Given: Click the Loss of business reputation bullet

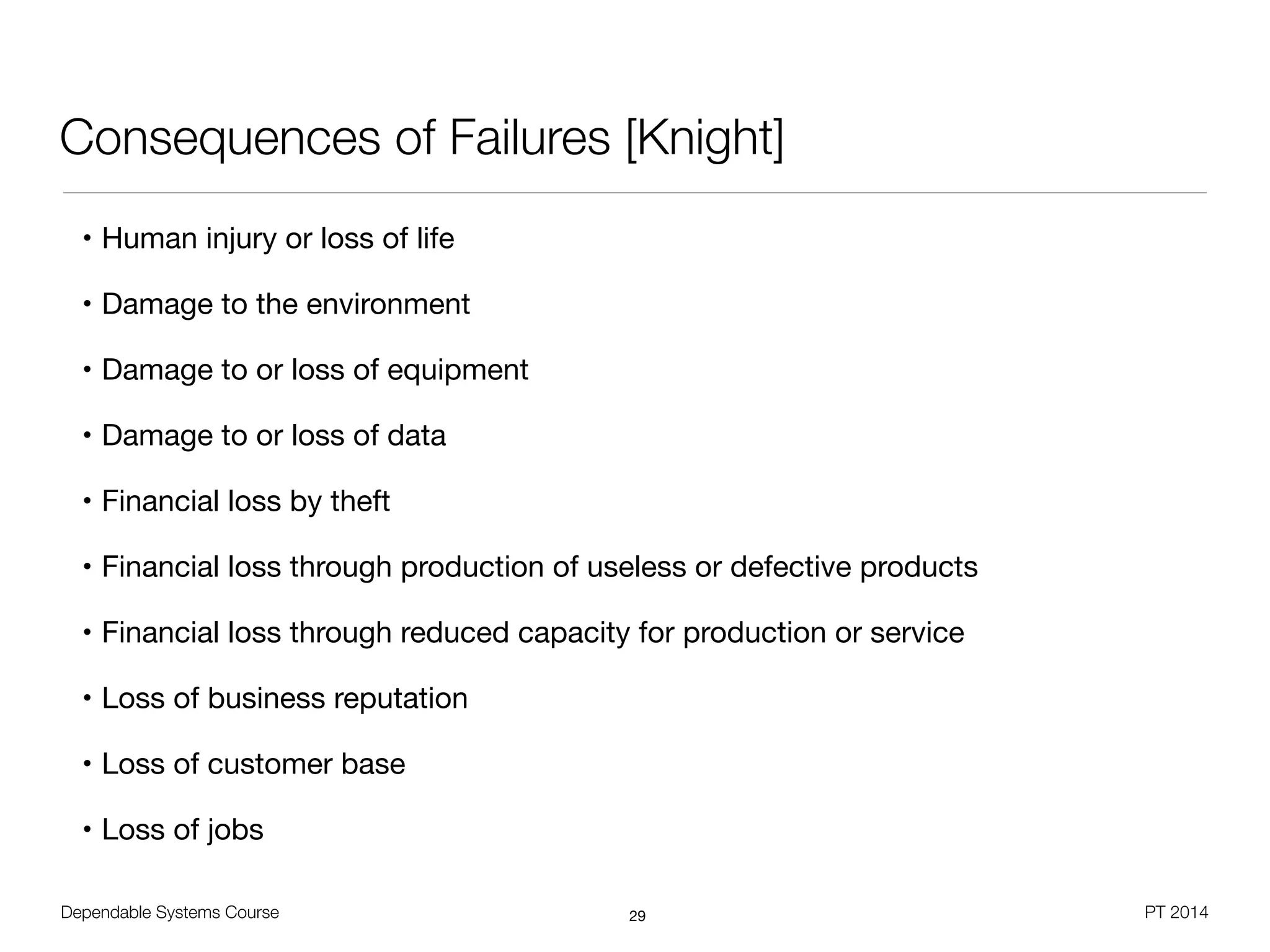Looking at the screenshot, I should coord(285,699).
